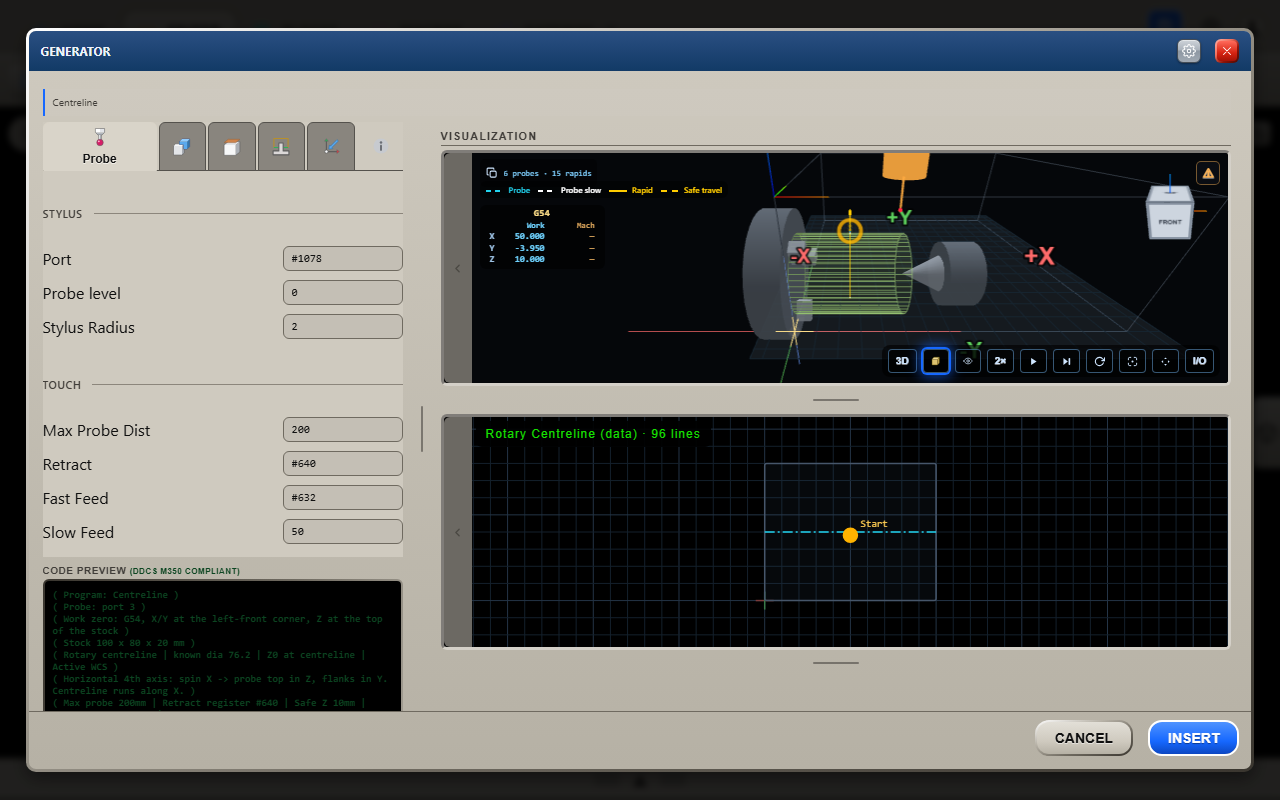Switch view using the 3D button
Screen dimensions: 1280x800
tap(902, 361)
